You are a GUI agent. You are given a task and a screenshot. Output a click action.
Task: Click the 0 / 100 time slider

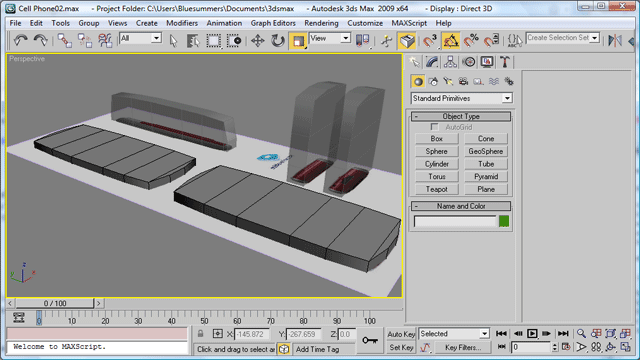point(55,303)
